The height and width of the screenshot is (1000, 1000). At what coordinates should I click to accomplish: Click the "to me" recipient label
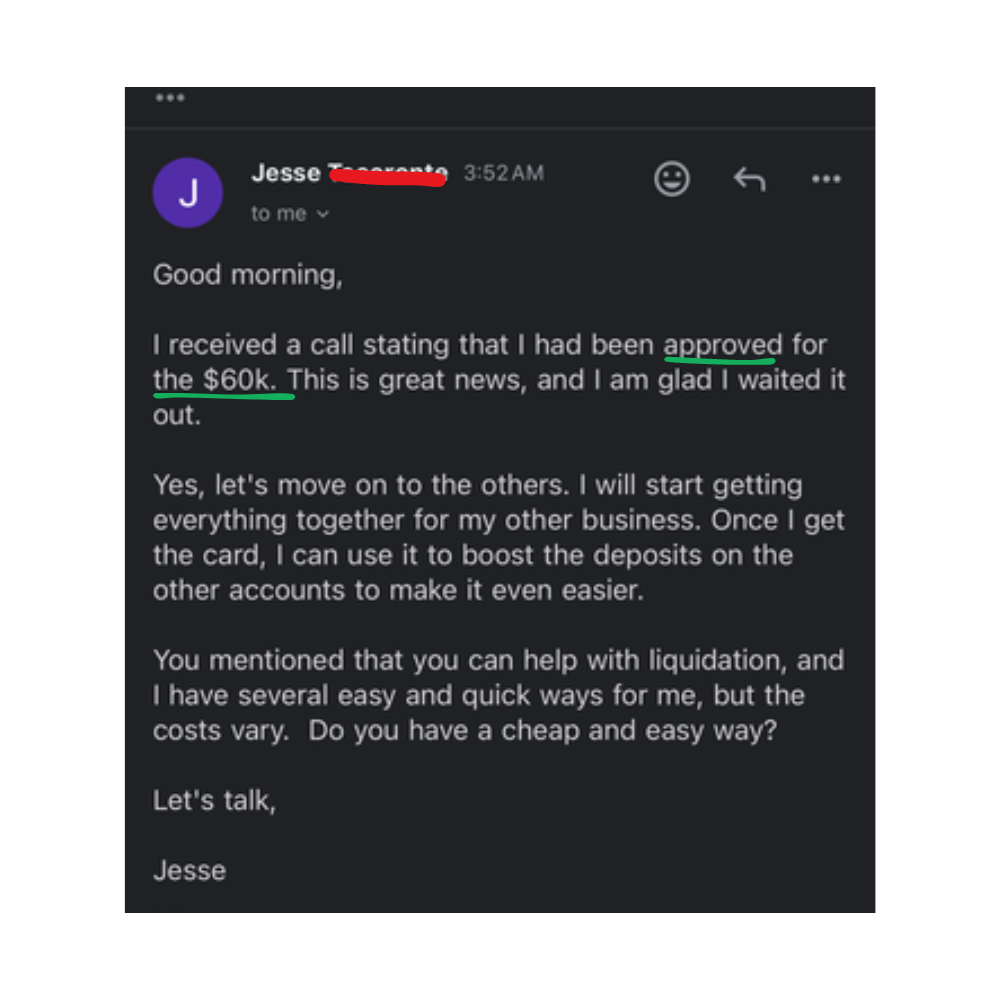point(280,214)
